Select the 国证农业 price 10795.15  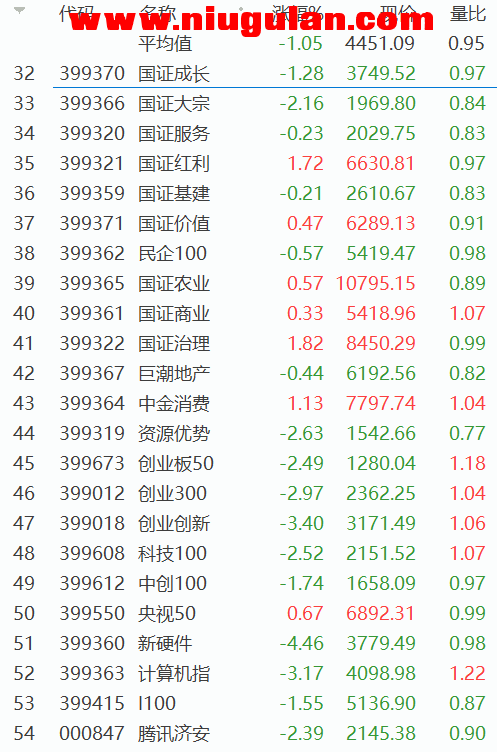point(375,283)
